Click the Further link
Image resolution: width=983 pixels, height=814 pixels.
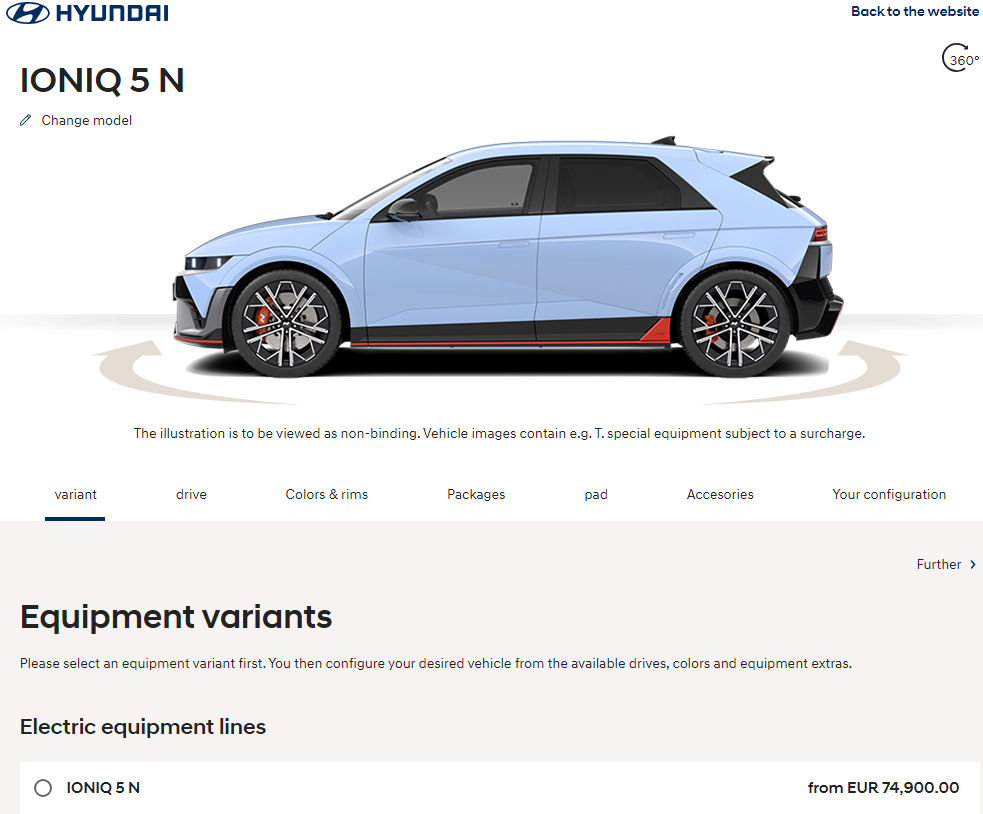pyautogui.click(x=938, y=564)
